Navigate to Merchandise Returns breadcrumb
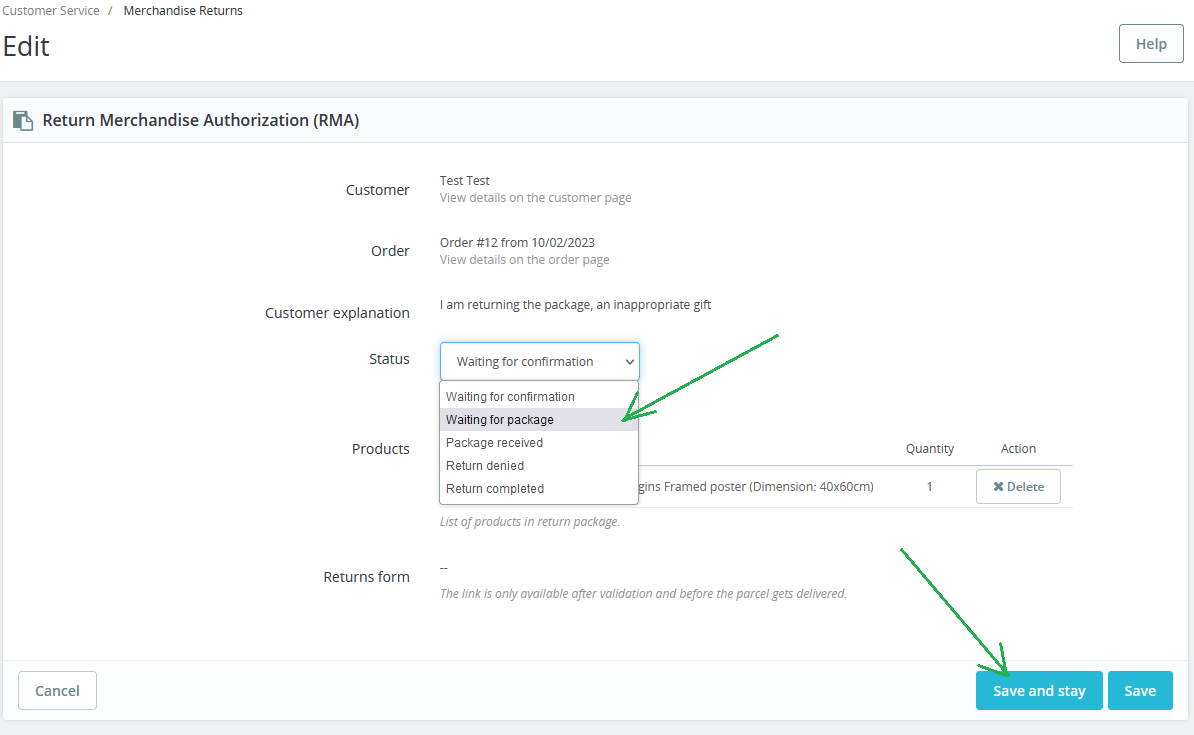The image size is (1194, 735). (x=183, y=11)
